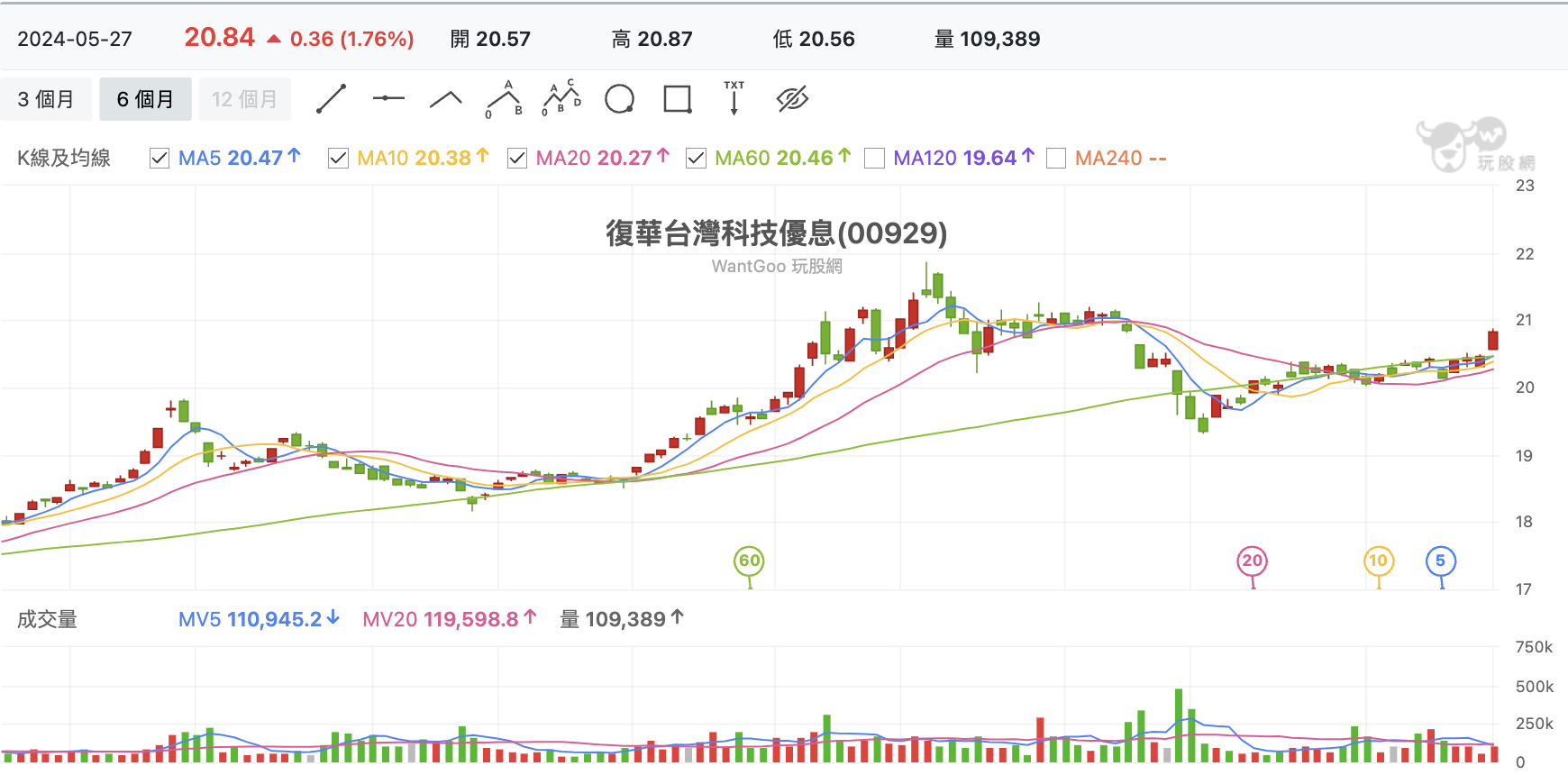Click the 量 109,389 label in volume panel
The image size is (1568, 775).
point(622,619)
